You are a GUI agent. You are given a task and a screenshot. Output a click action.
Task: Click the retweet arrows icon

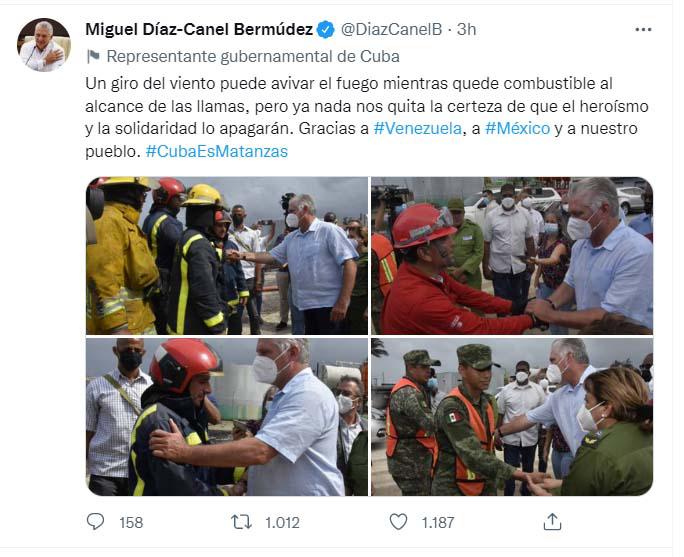[241, 522]
